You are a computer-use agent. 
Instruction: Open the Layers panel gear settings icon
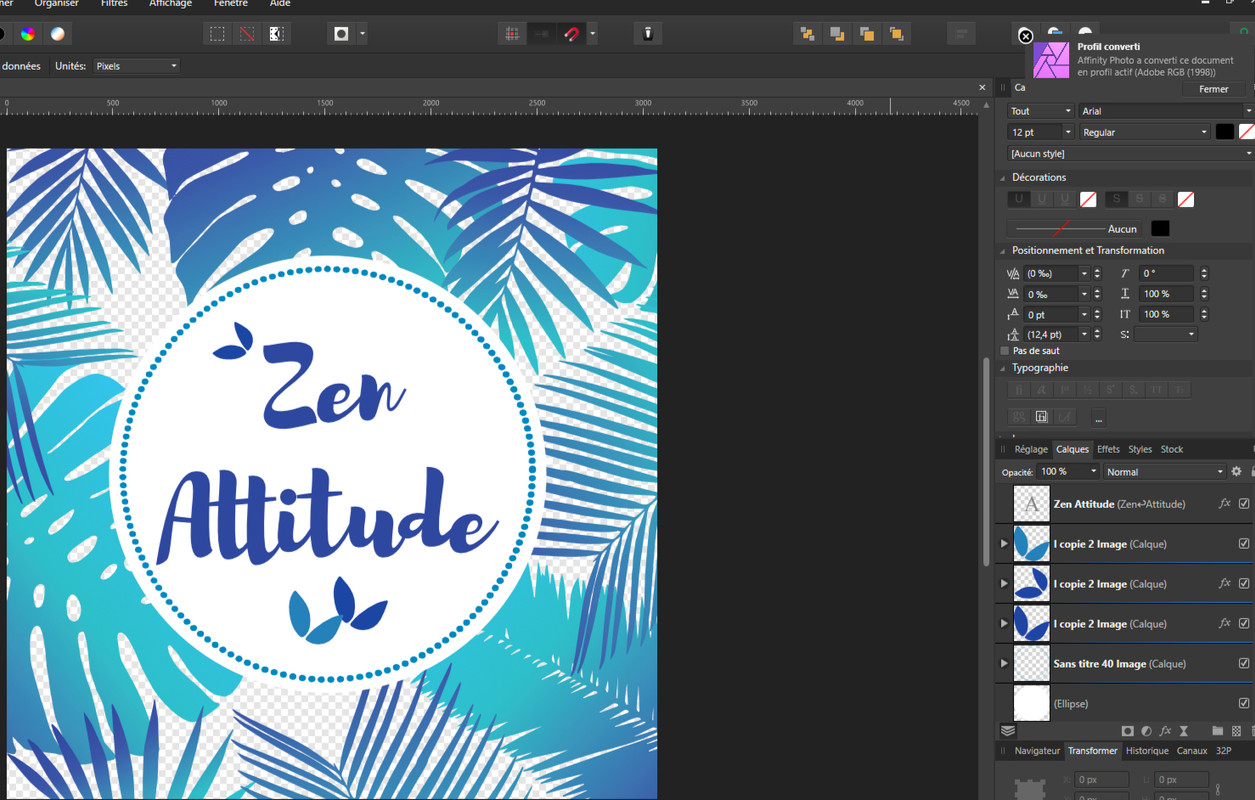[1236, 472]
